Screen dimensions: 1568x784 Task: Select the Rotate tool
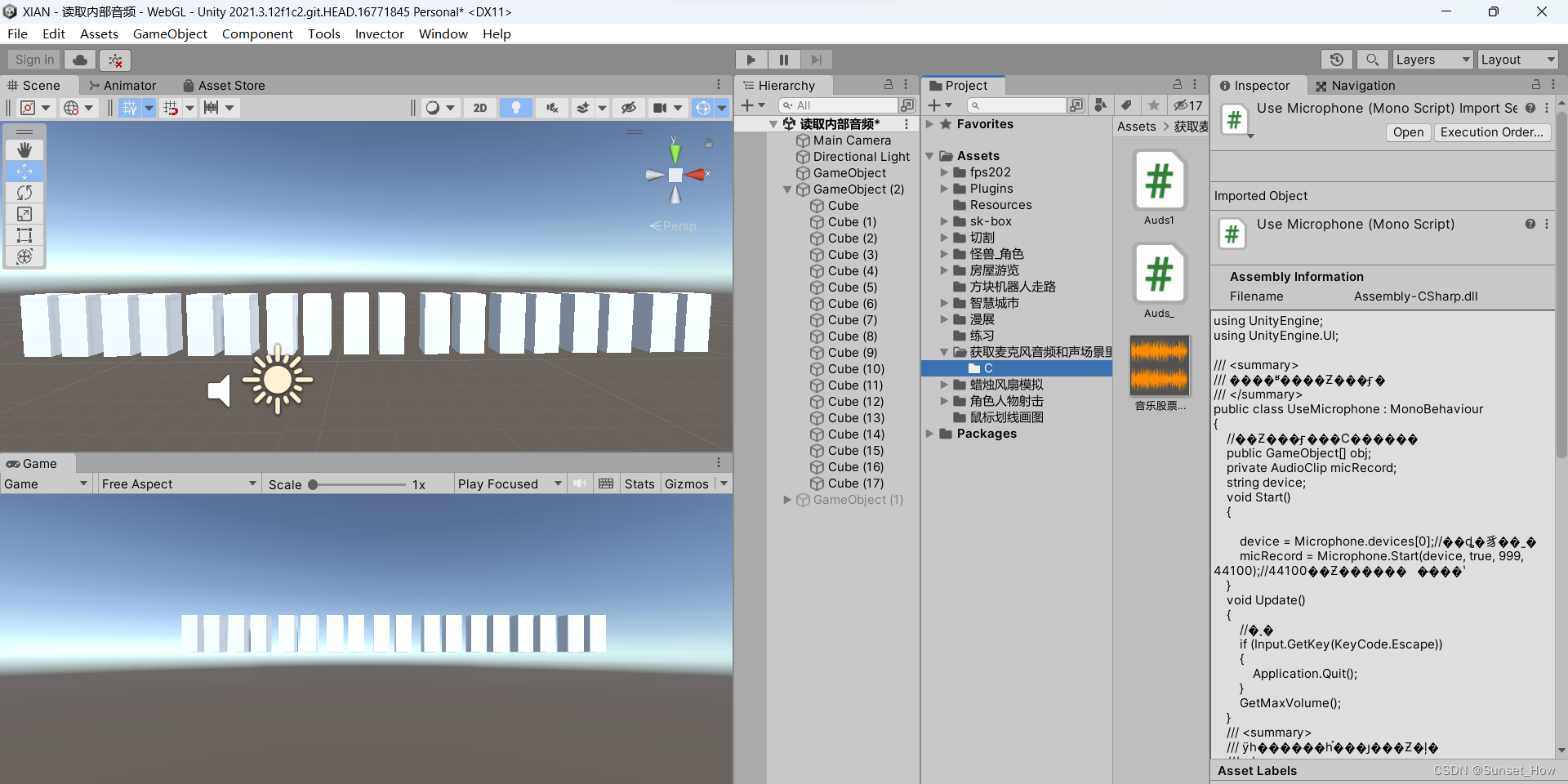[24, 193]
